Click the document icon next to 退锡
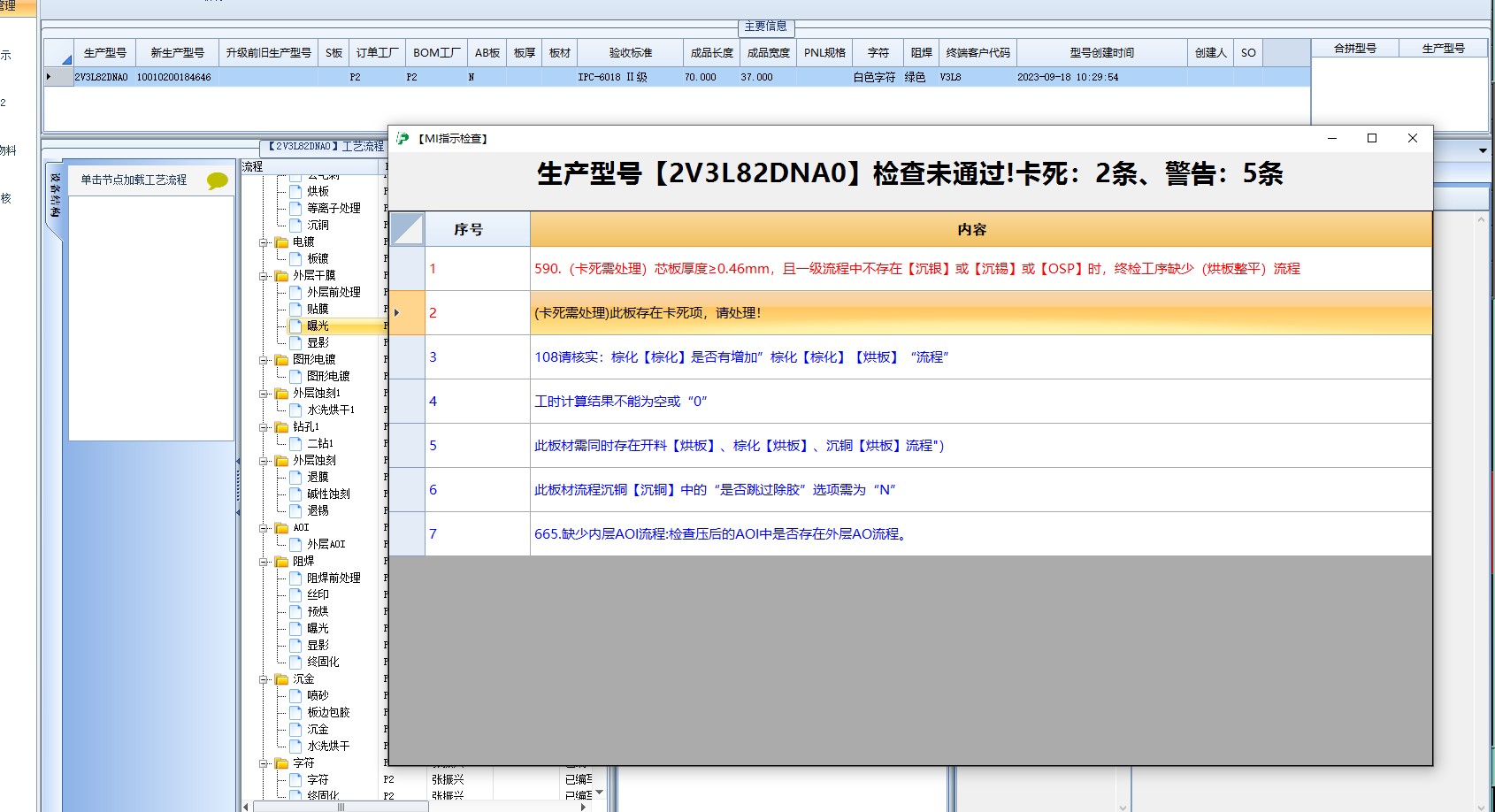The image size is (1495, 812). tap(295, 510)
